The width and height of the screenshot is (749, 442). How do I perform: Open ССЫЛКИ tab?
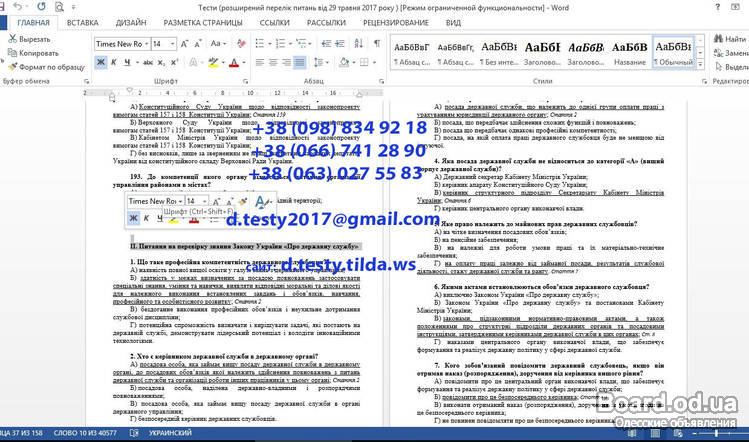pyautogui.click(x=275, y=22)
